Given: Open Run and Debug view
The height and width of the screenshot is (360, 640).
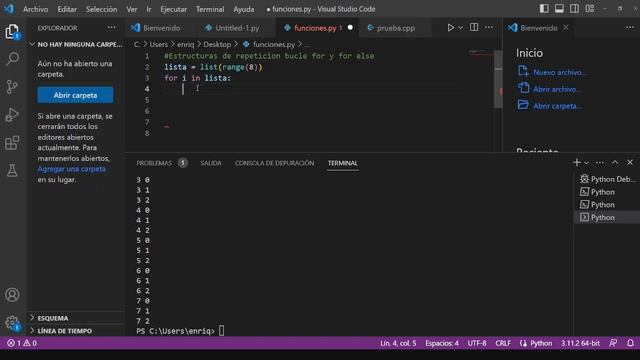Looking at the screenshot, I should tap(12, 115).
